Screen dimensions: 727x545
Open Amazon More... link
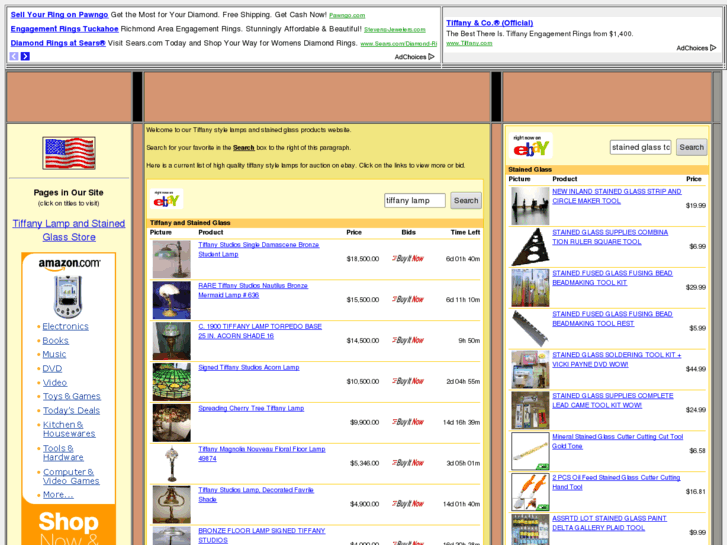(x=58, y=494)
